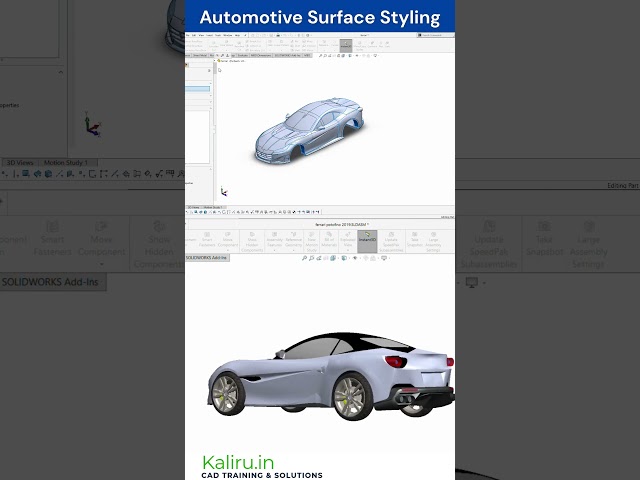
Task: Open the Window menu in the upper window
Action: pos(228,35)
